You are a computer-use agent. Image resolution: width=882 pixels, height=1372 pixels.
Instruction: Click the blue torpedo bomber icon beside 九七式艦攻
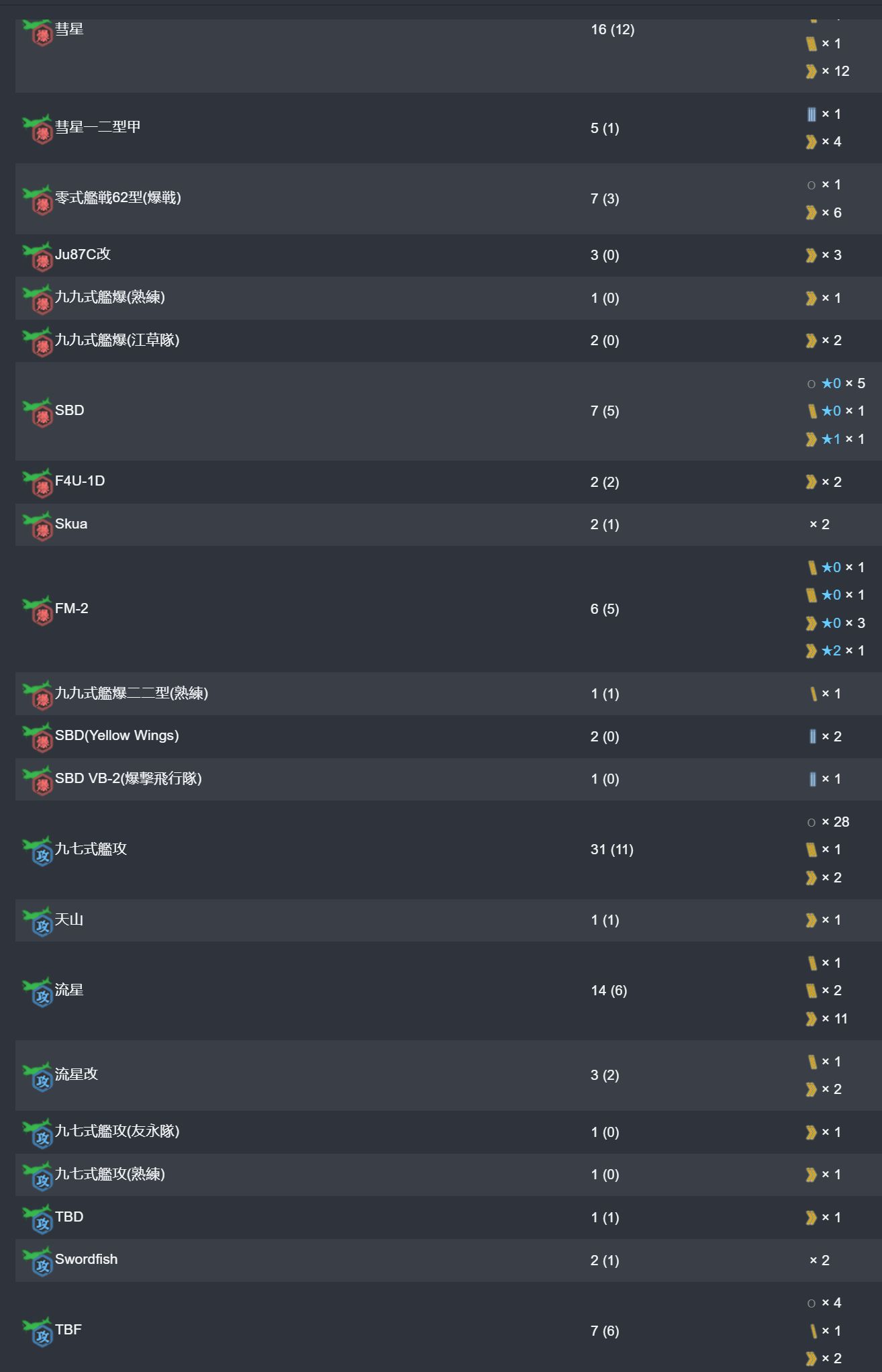click(38, 850)
